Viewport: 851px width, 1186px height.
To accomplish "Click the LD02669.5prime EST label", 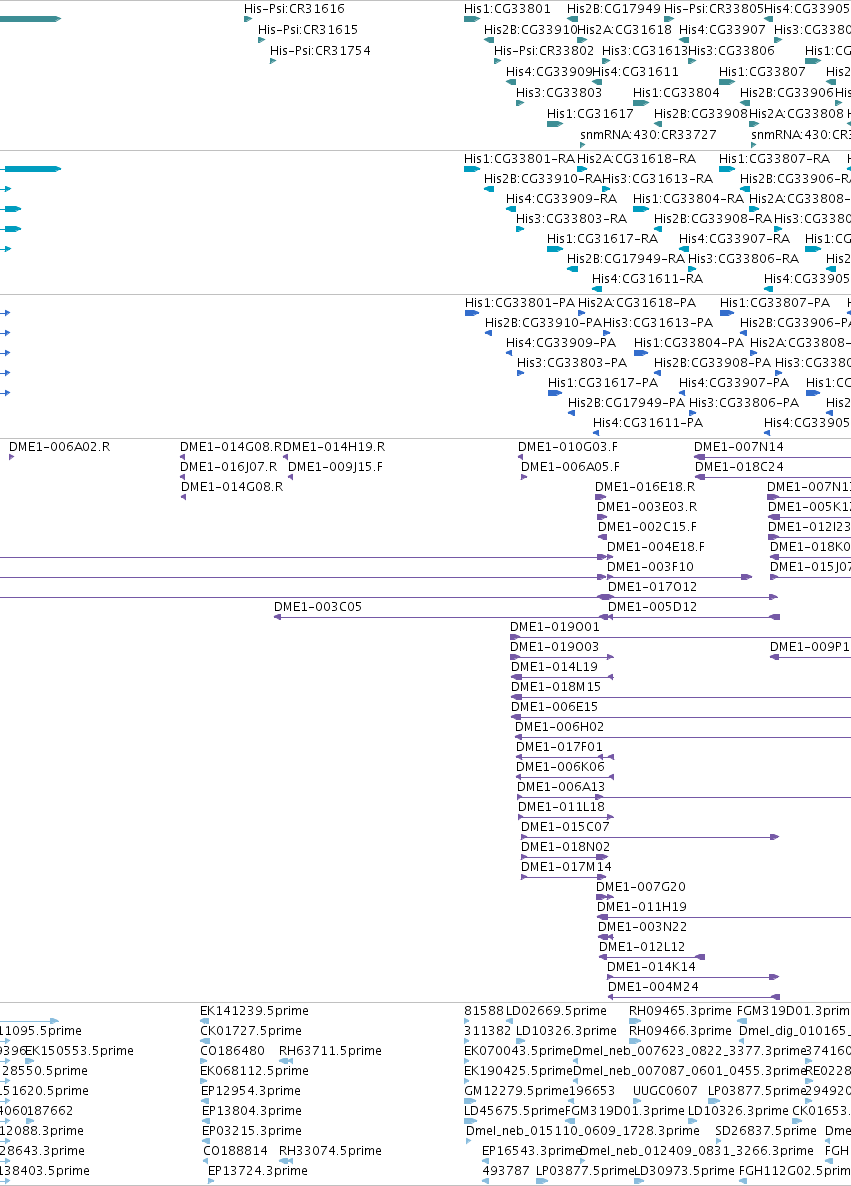I will [556, 1011].
